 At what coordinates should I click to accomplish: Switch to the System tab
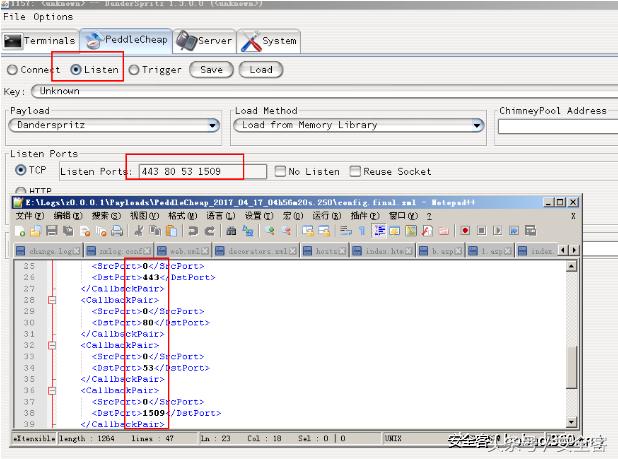pyautogui.click(x=269, y=41)
